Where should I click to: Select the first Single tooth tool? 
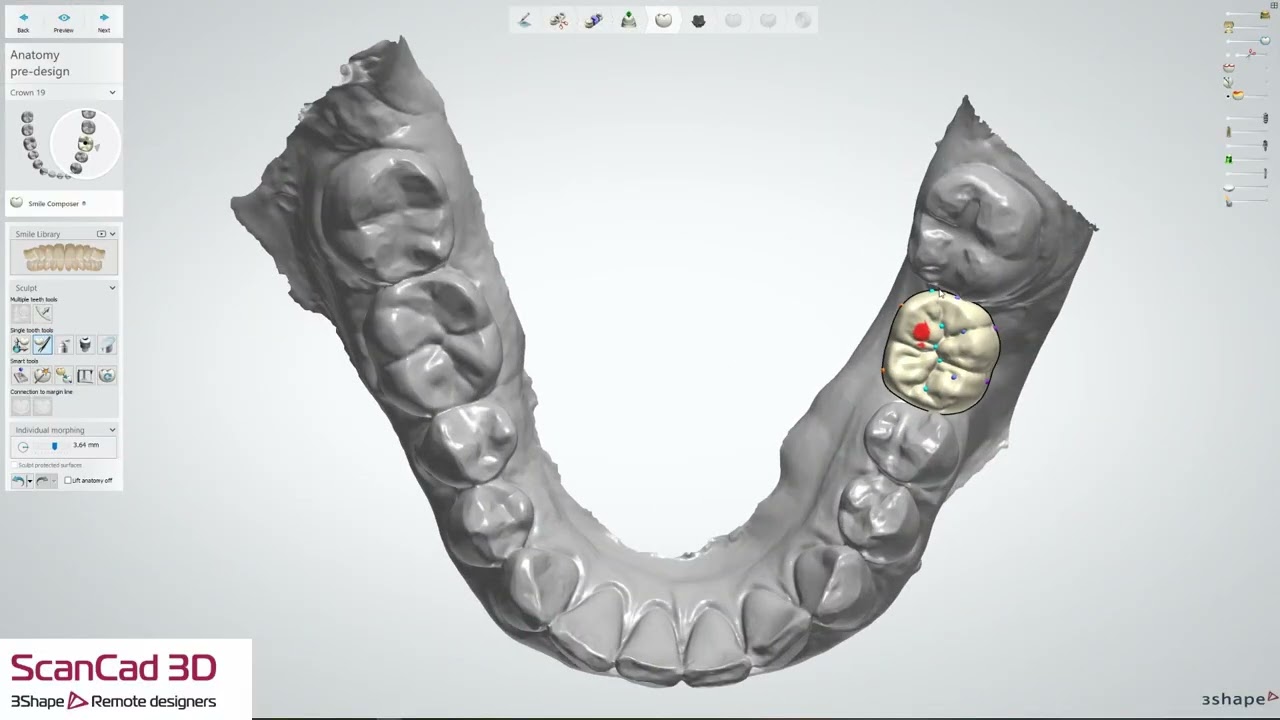[x=21, y=345]
